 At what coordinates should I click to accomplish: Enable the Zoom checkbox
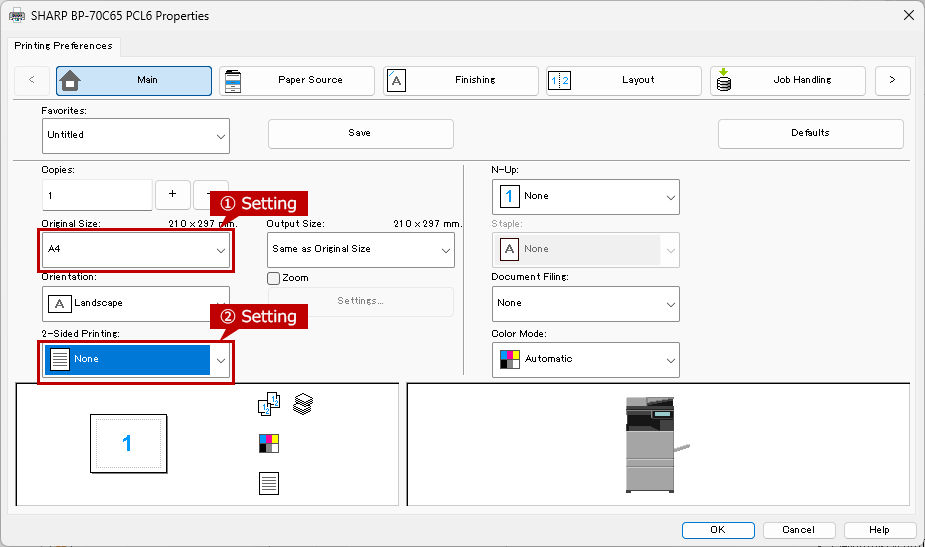tap(274, 278)
